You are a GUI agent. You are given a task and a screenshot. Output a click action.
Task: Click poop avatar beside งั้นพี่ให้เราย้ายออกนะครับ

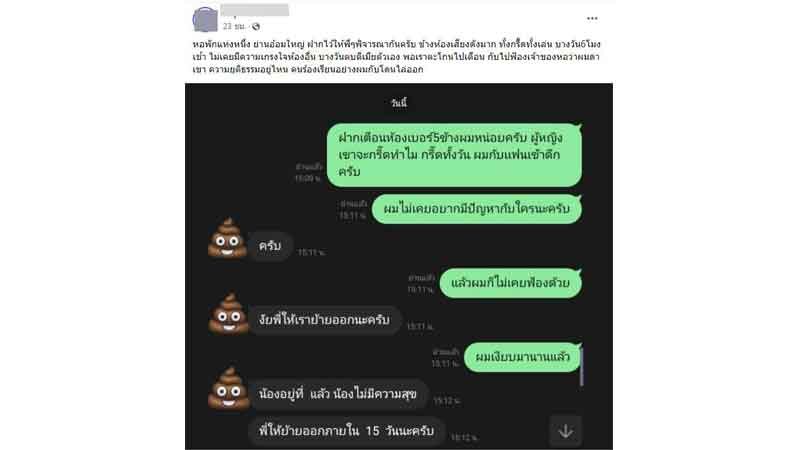coord(229,313)
